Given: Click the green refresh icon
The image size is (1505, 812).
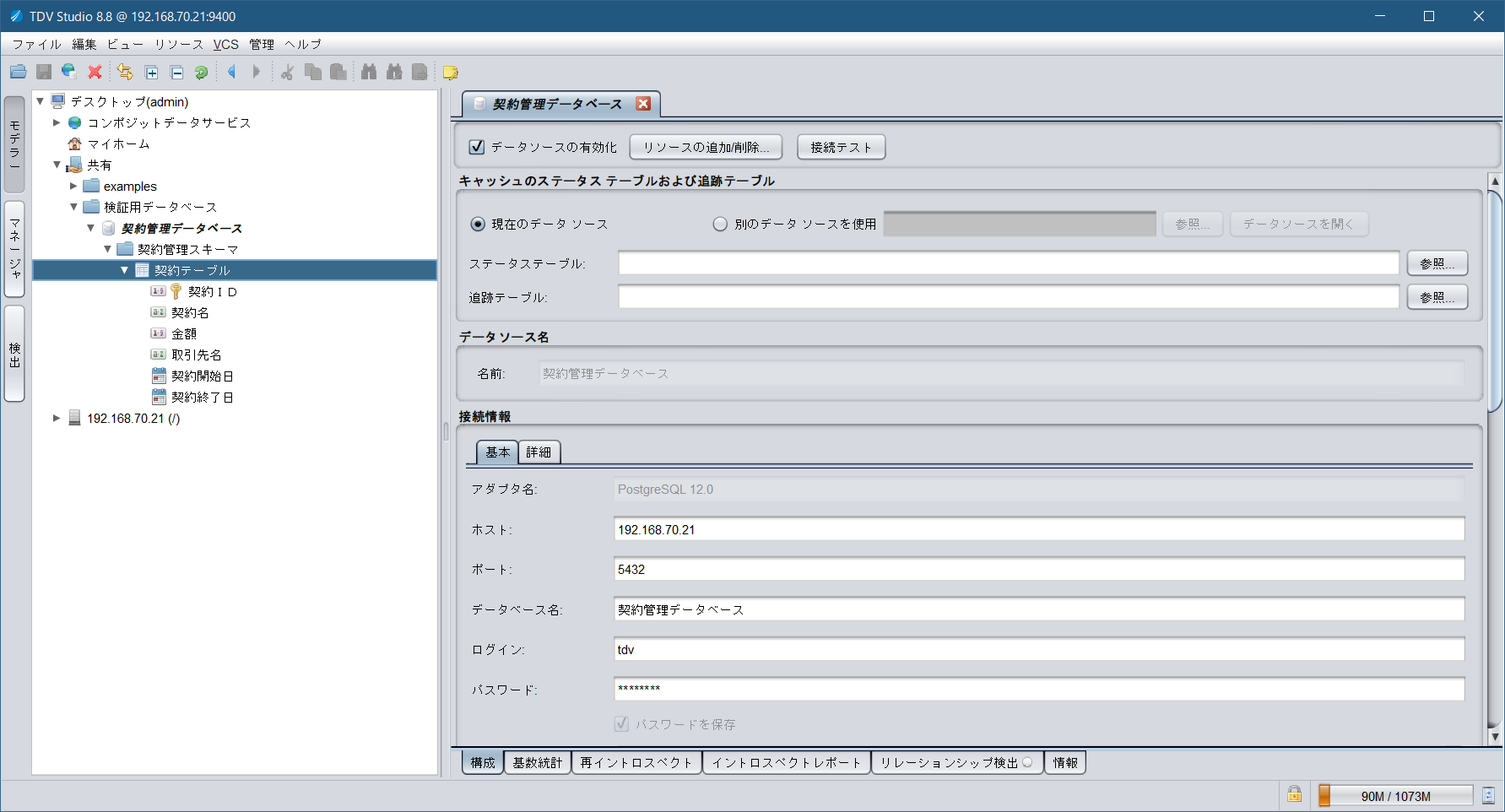Looking at the screenshot, I should (201, 73).
